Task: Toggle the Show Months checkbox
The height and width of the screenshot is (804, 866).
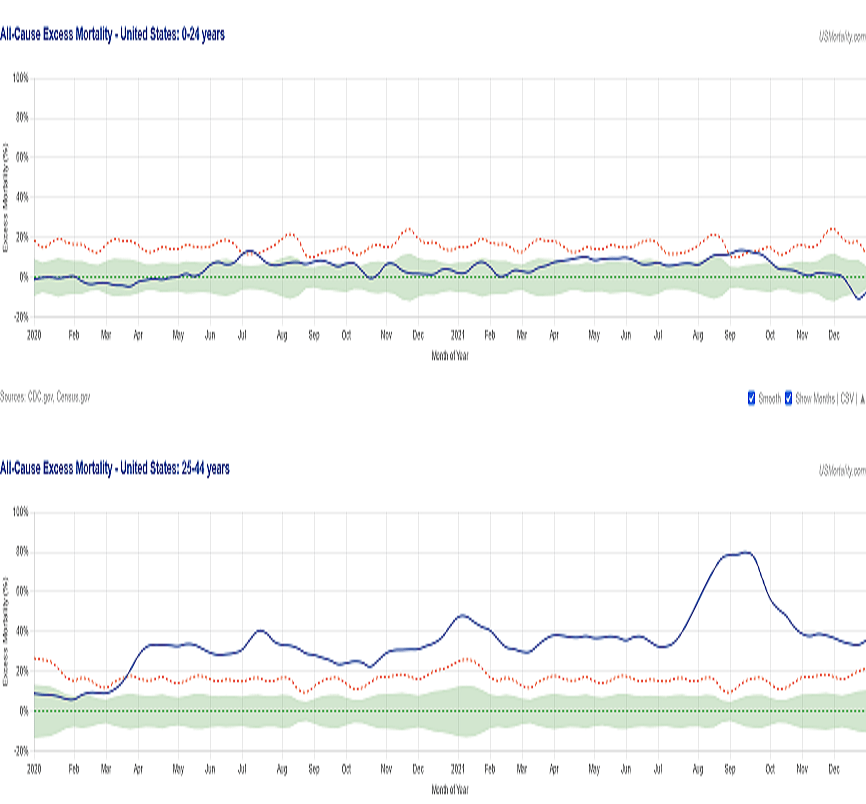Action: 789,398
